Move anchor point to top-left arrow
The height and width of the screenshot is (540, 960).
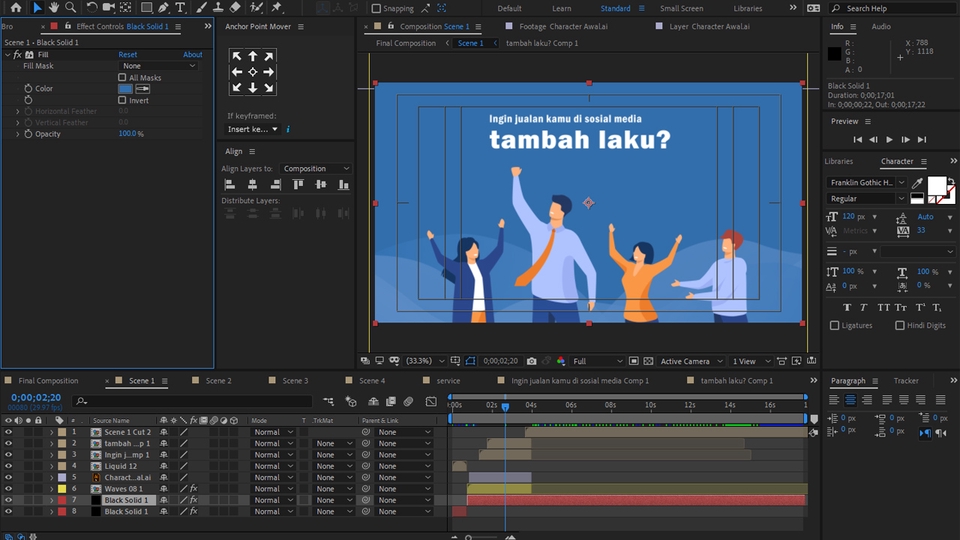click(x=236, y=56)
